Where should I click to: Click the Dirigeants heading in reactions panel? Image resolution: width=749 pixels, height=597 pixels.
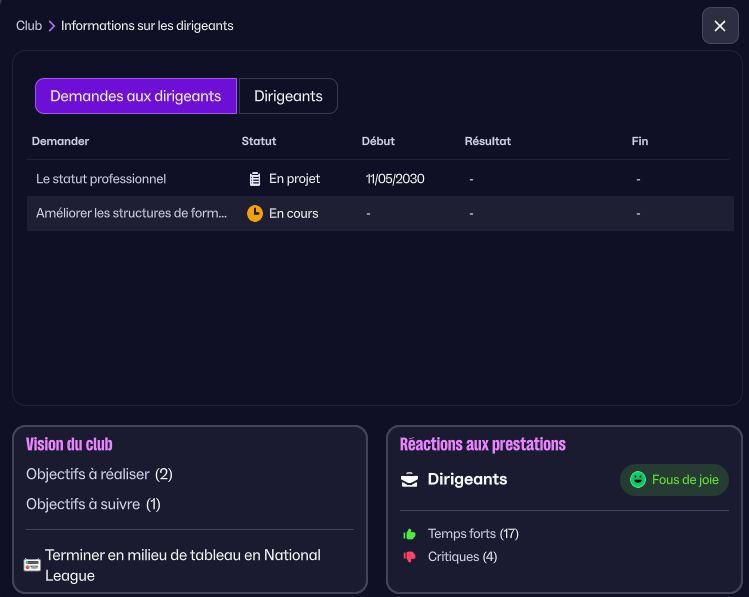point(467,480)
